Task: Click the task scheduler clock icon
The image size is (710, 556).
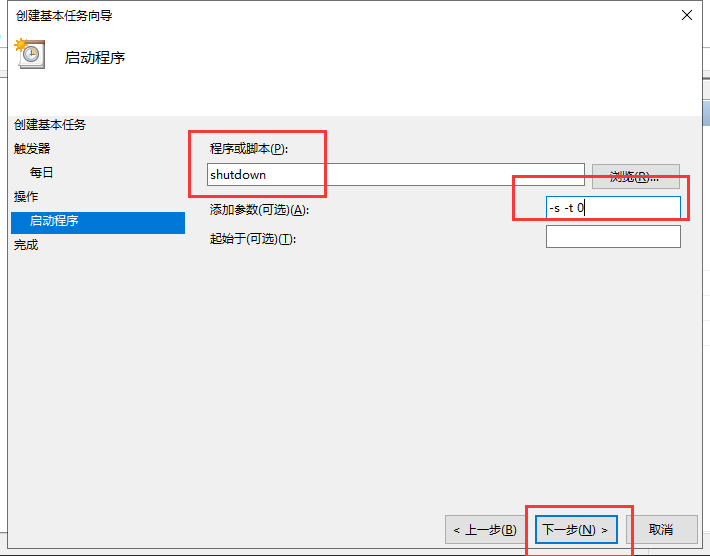Action: (30, 54)
